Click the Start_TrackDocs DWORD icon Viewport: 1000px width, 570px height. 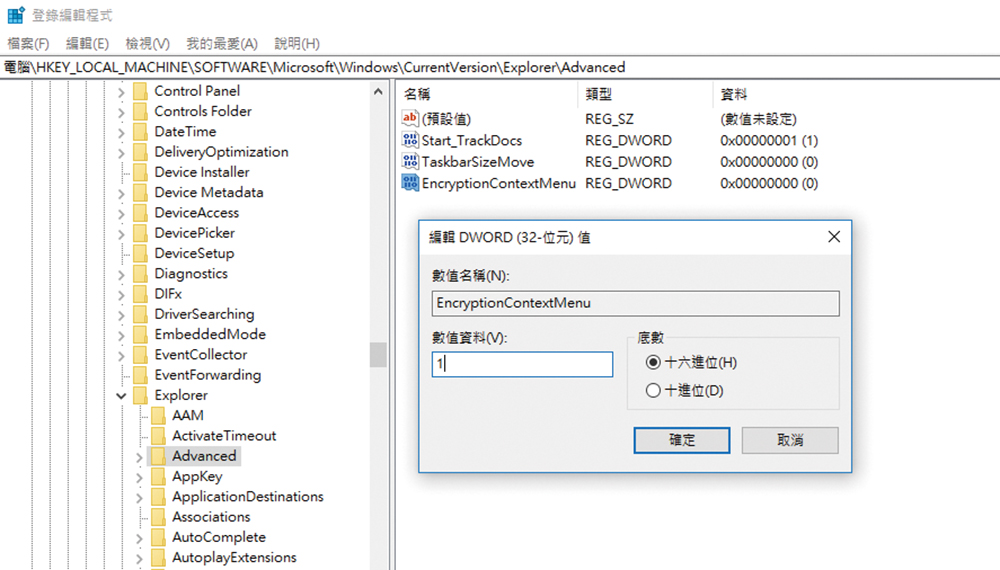pyautogui.click(x=409, y=140)
